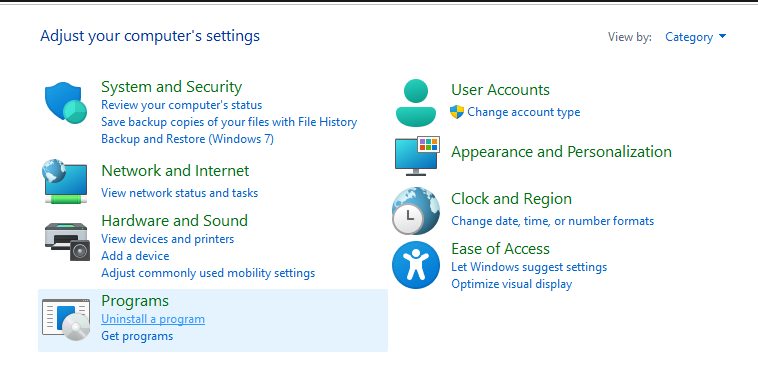Open View devices and printers link
Viewport: 758px width, 380px height.
click(x=167, y=239)
